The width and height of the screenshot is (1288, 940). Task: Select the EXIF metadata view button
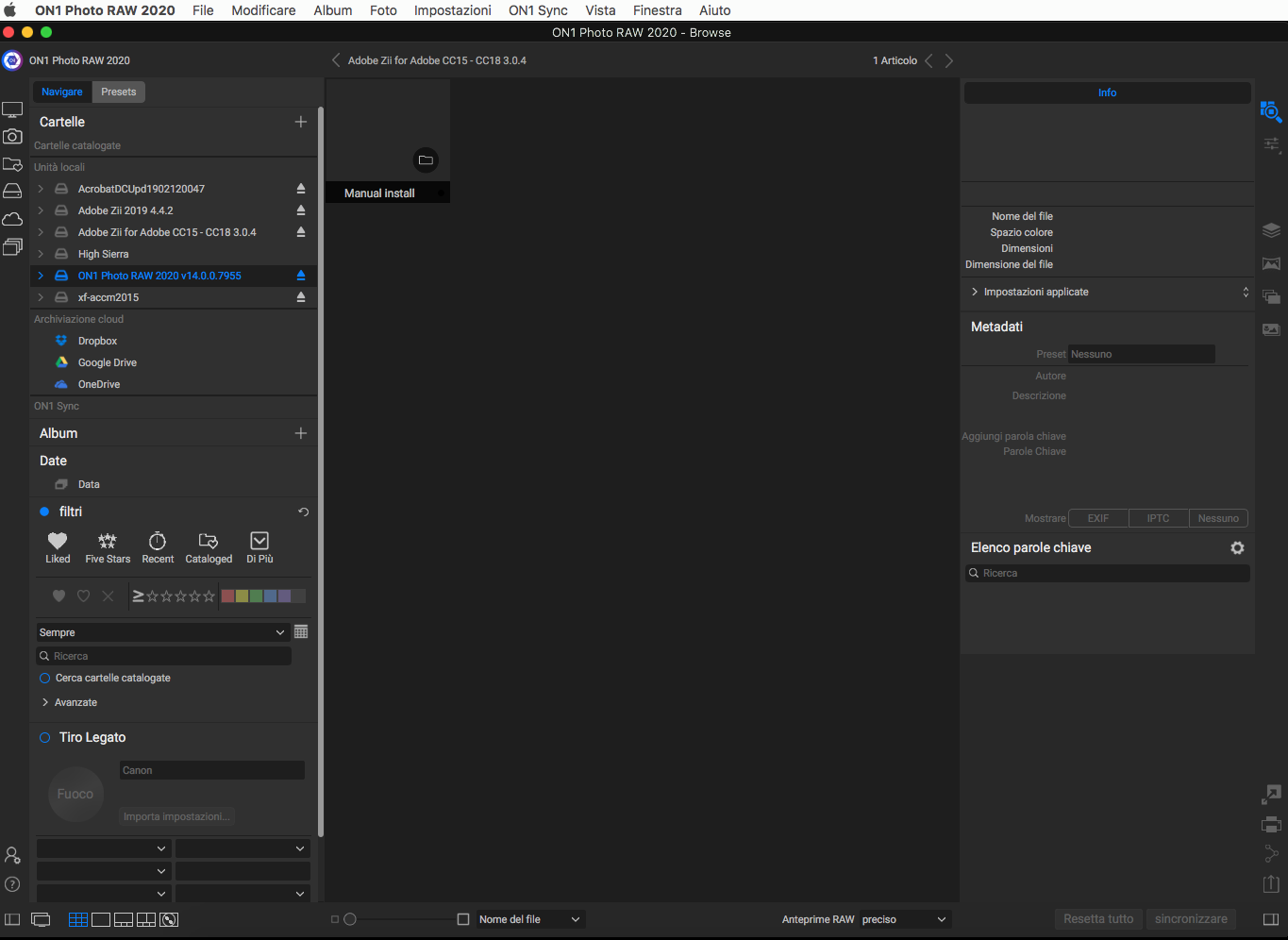(1098, 518)
